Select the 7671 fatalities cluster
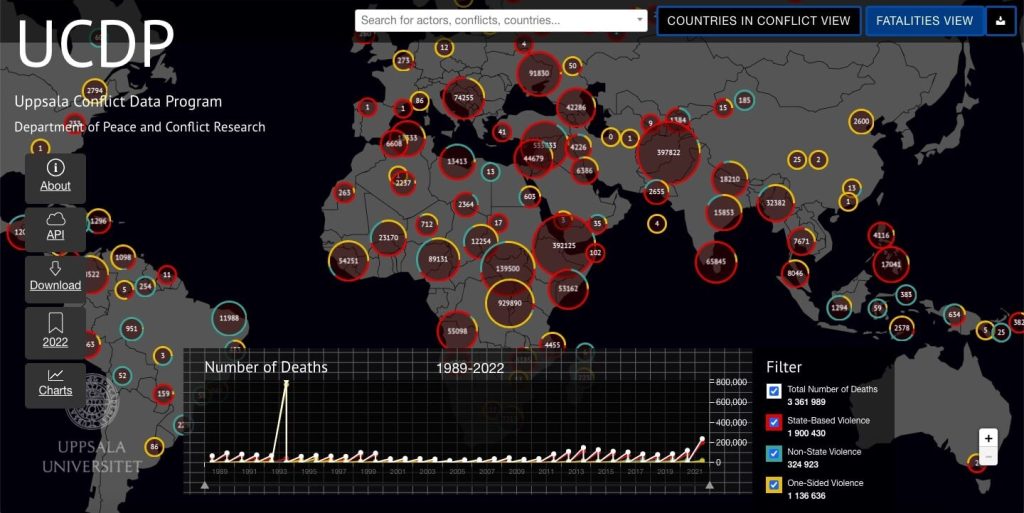Image resolution: width=1024 pixels, height=513 pixels. [801, 241]
